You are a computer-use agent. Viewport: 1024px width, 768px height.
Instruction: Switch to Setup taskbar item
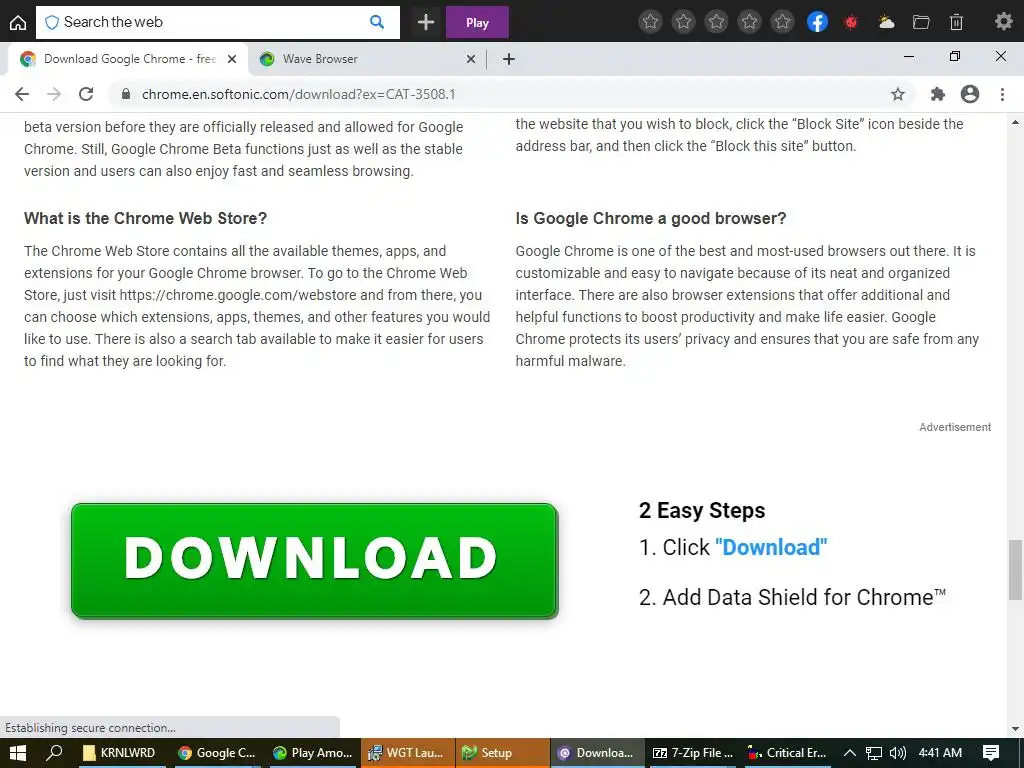(502, 753)
